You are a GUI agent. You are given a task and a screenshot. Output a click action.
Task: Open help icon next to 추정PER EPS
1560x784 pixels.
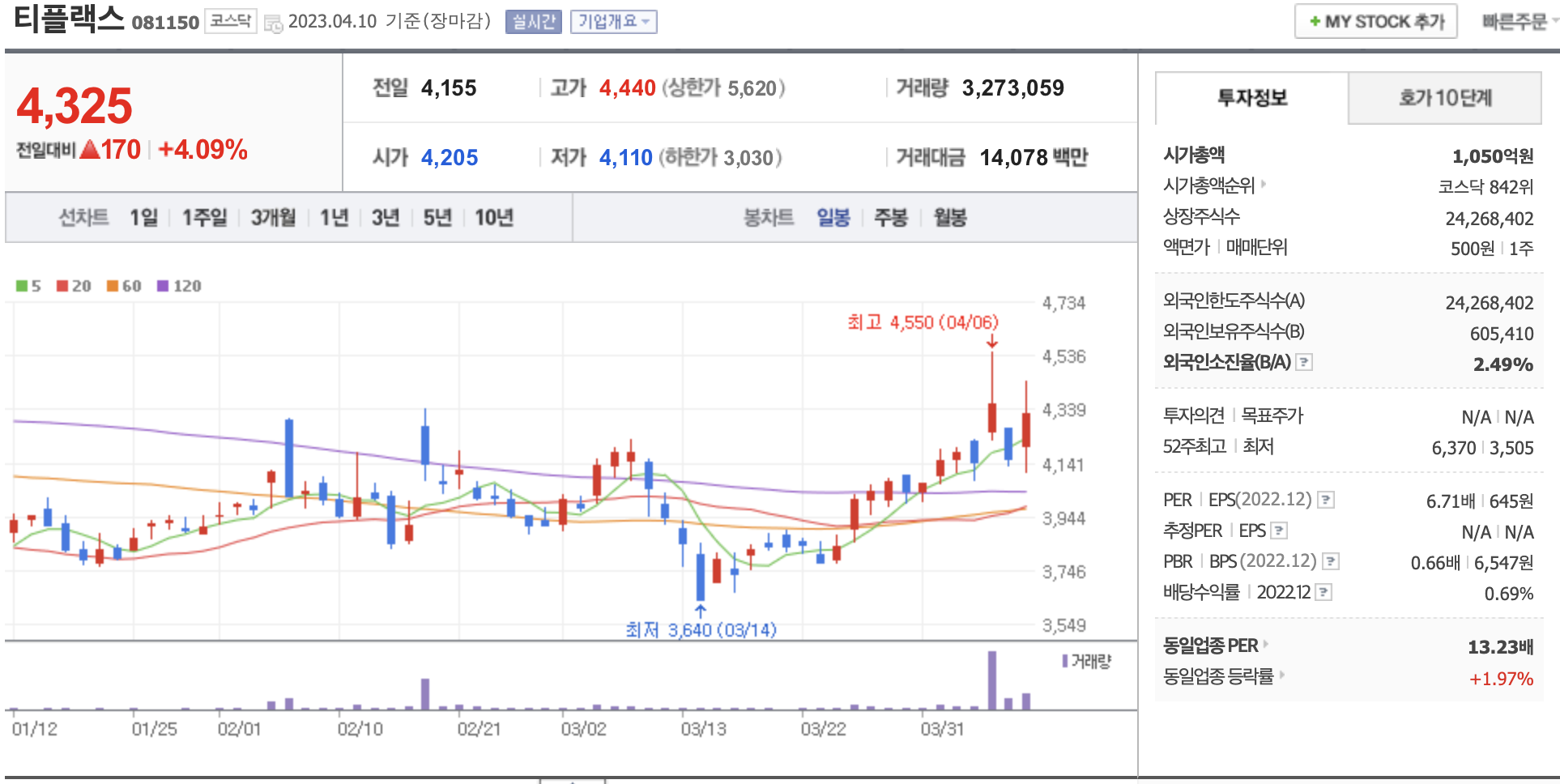[x=1279, y=531]
